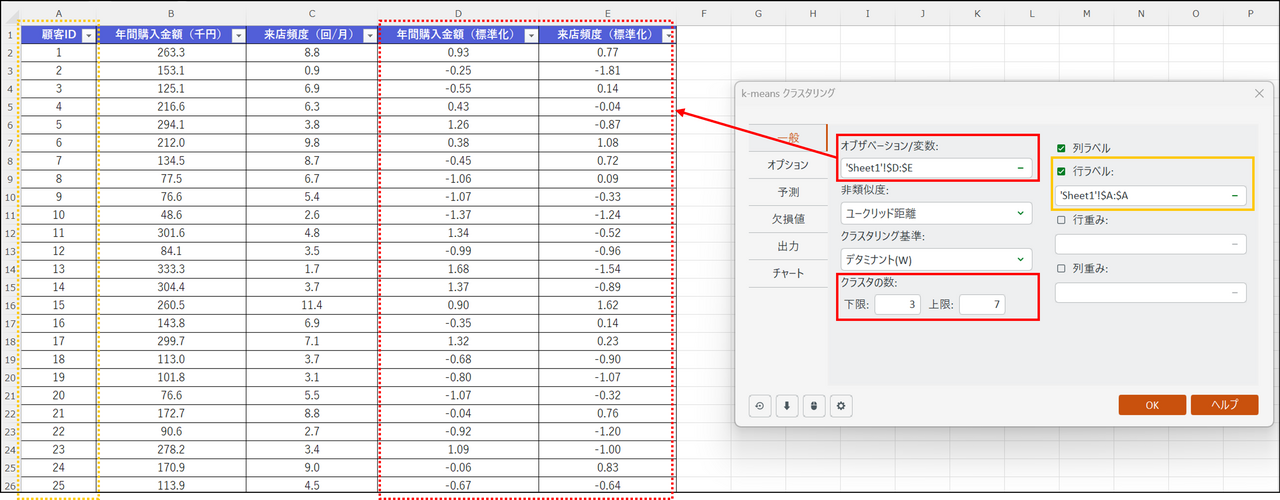Screen dimensions: 1280x500
Task: Switch to the チャート tab
Action: [x=788, y=272]
